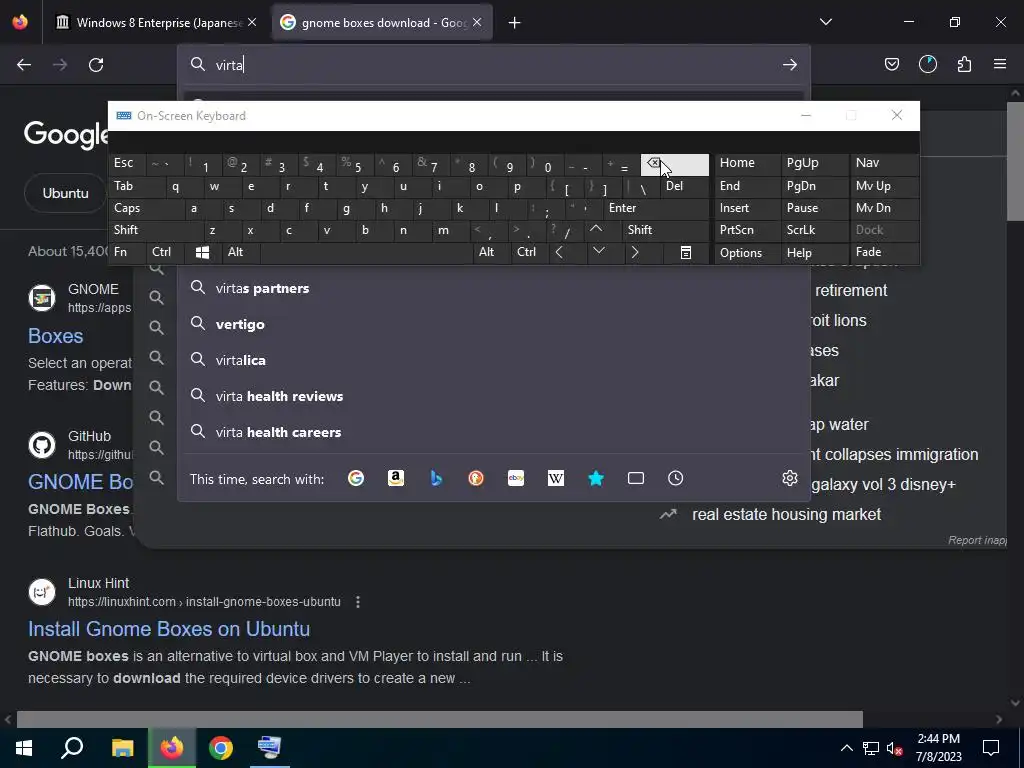Open the Pocket save icon
The image size is (1024, 768).
(891, 64)
